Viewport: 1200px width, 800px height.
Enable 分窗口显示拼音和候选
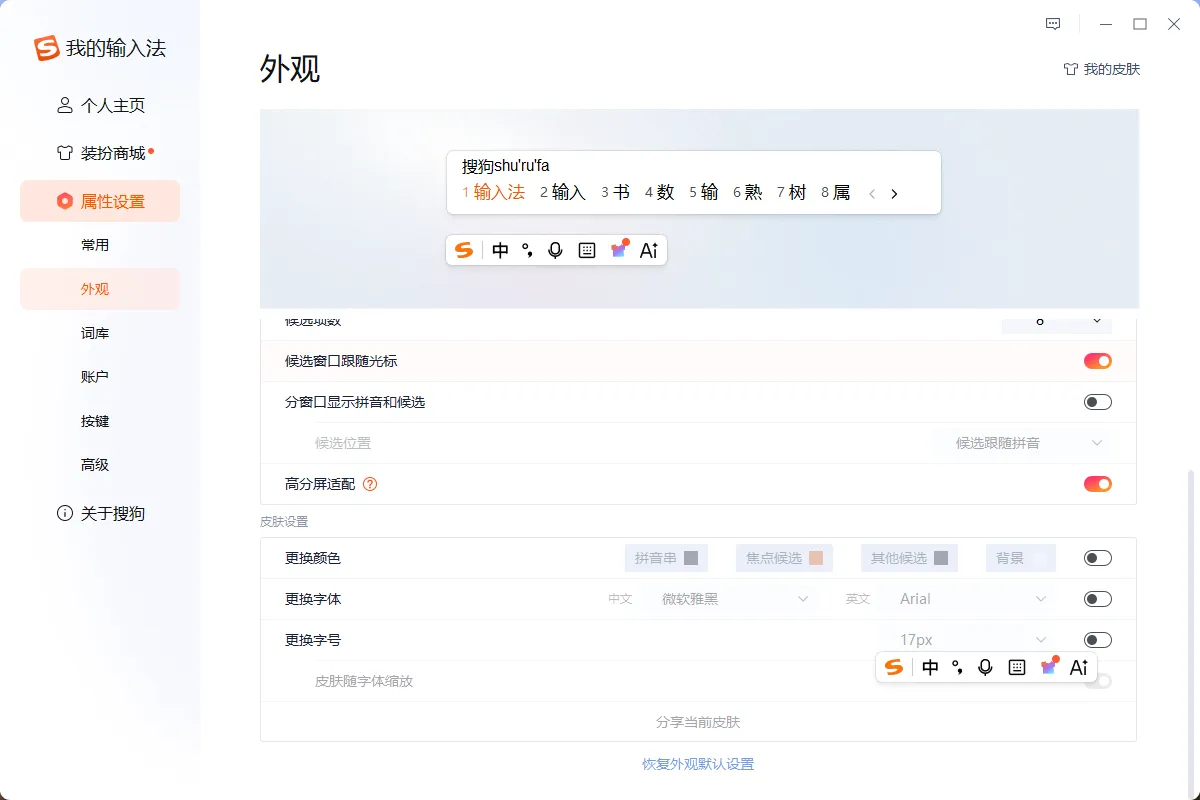(x=1097, y=401)
